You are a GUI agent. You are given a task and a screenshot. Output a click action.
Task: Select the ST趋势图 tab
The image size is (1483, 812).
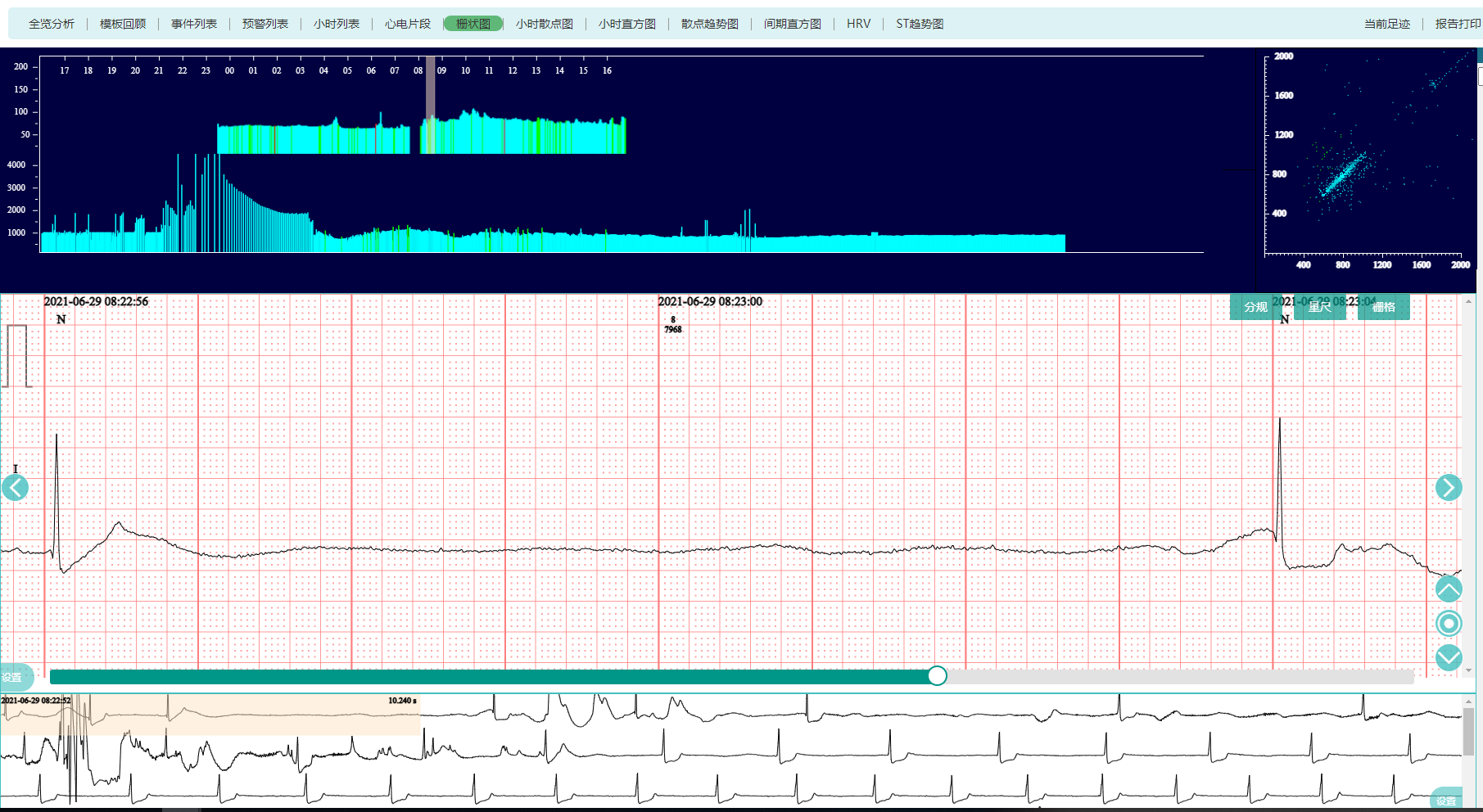click(919, 24)
